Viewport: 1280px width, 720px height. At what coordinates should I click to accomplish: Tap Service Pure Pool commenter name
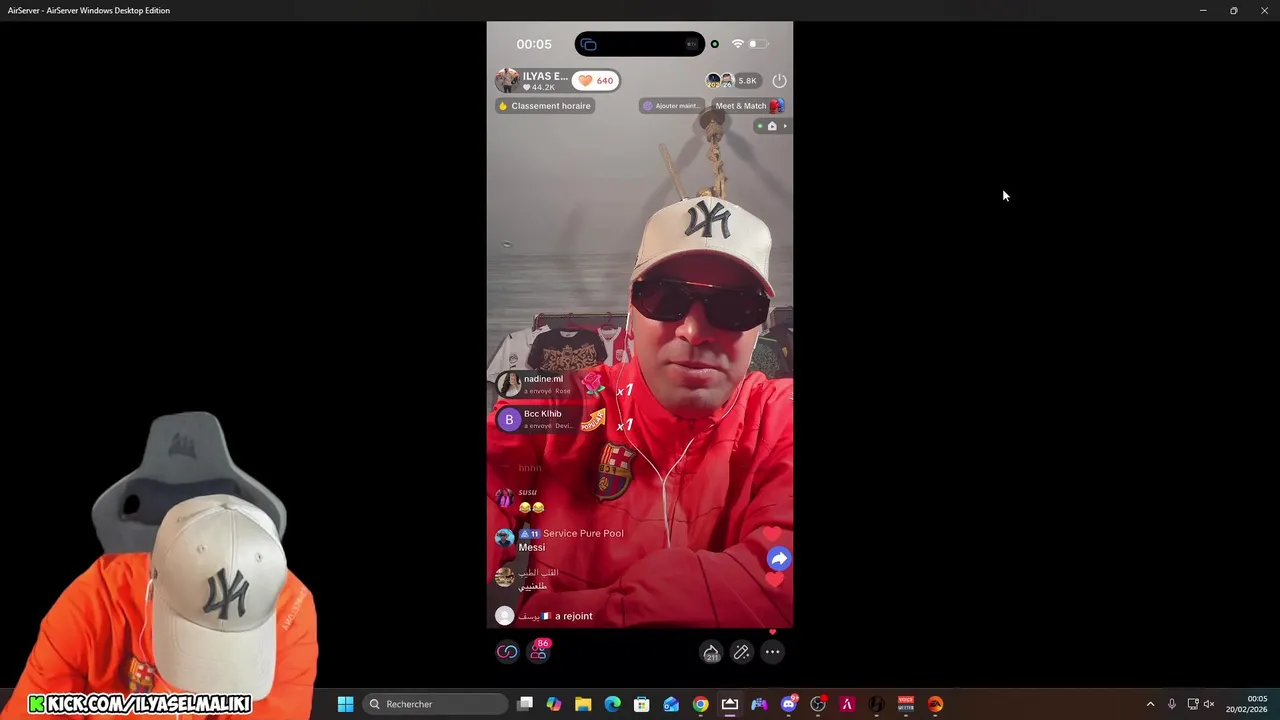pyautogui.click(x=583, y=533)
